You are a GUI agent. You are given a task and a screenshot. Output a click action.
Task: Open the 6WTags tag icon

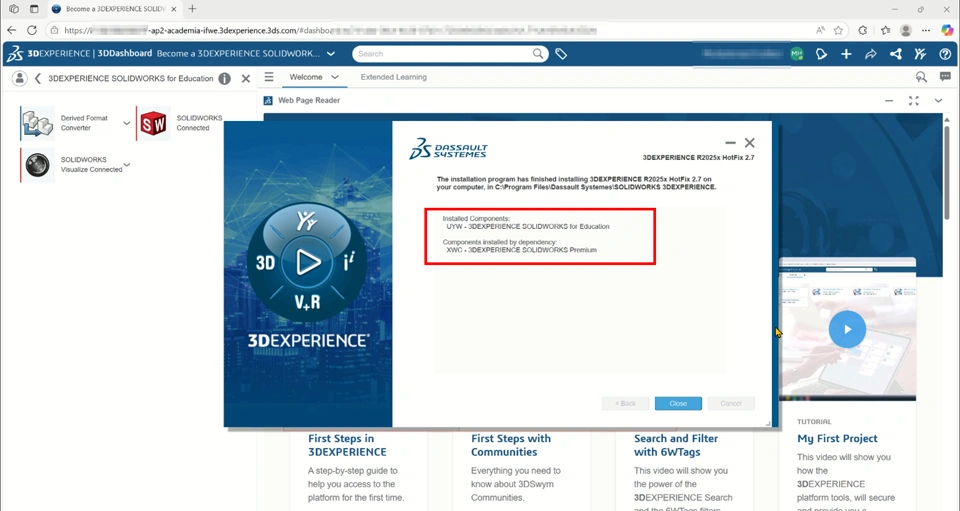[x=561, y=54]
